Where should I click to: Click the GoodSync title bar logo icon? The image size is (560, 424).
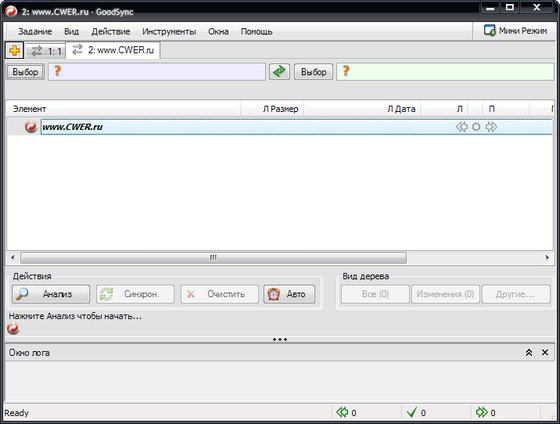coord(11,11)
